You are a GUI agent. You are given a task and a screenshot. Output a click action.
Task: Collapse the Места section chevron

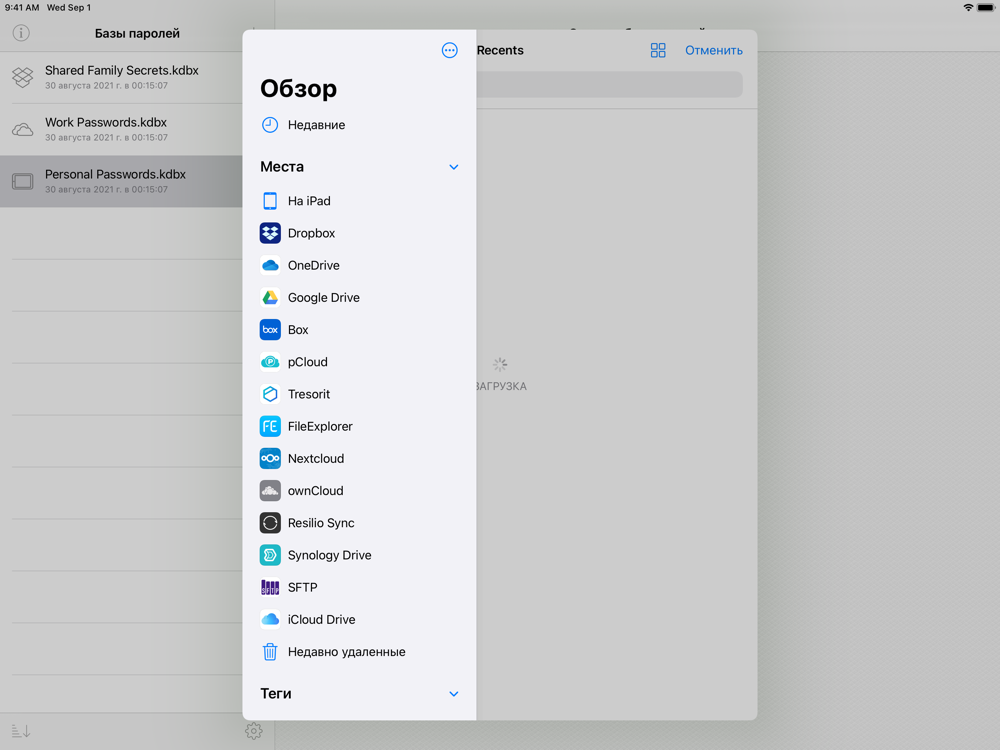453,167
